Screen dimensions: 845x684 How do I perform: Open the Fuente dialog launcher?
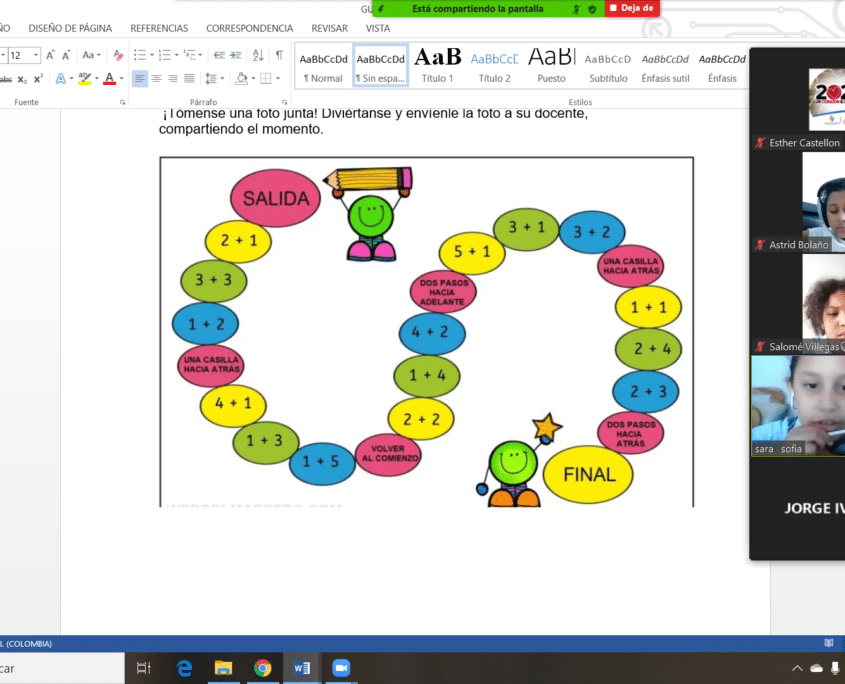click(x=122, y=102)
